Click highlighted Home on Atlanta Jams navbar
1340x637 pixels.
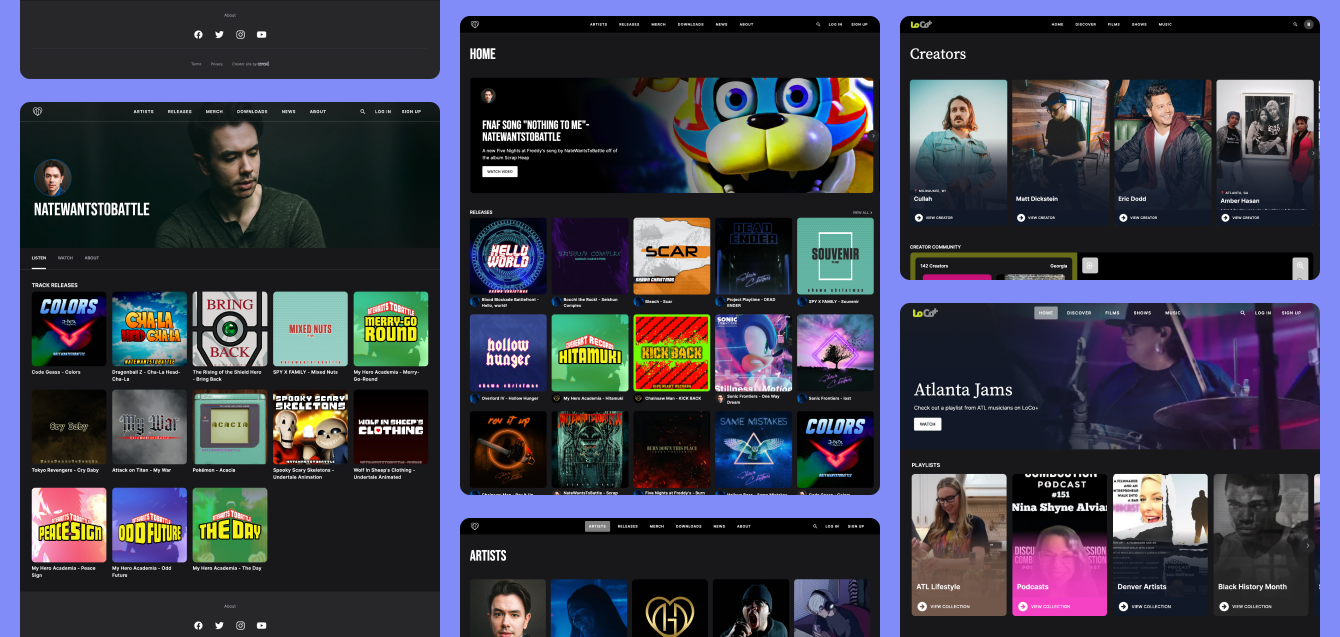(x=1046, y=313)
